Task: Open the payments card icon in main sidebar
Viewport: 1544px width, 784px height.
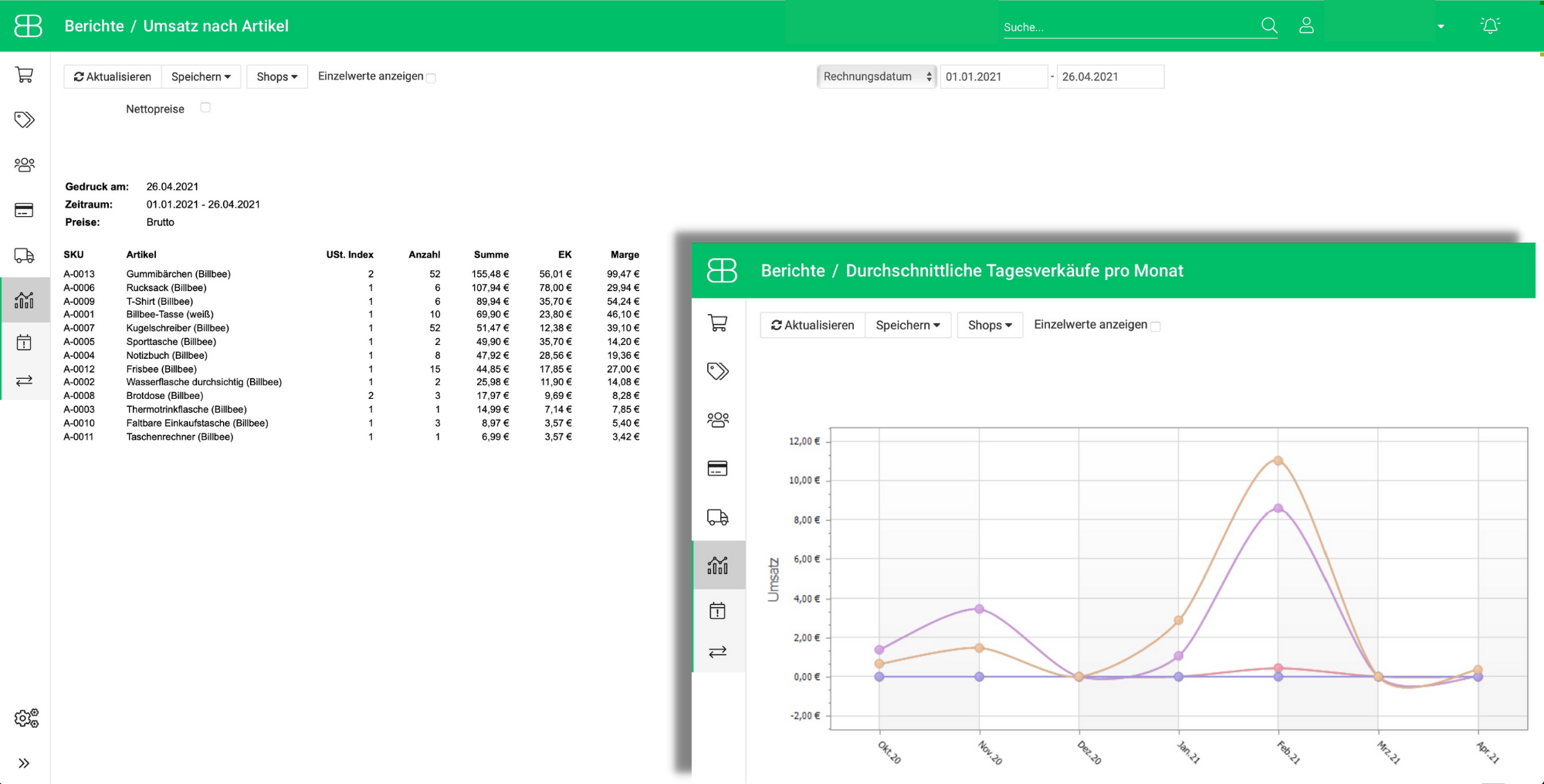Action: pyautogui.click(x=25, y=210)
